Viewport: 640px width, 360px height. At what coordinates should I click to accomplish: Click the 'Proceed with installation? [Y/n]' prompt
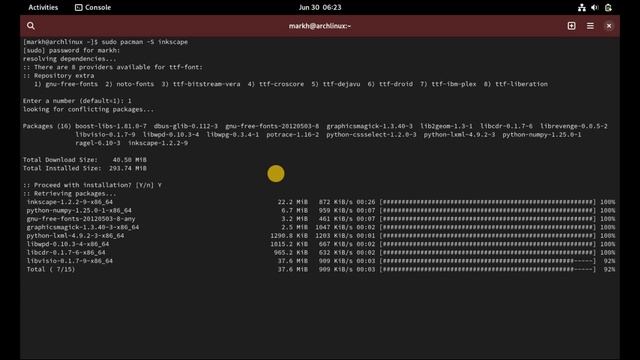tap(92, 185)
